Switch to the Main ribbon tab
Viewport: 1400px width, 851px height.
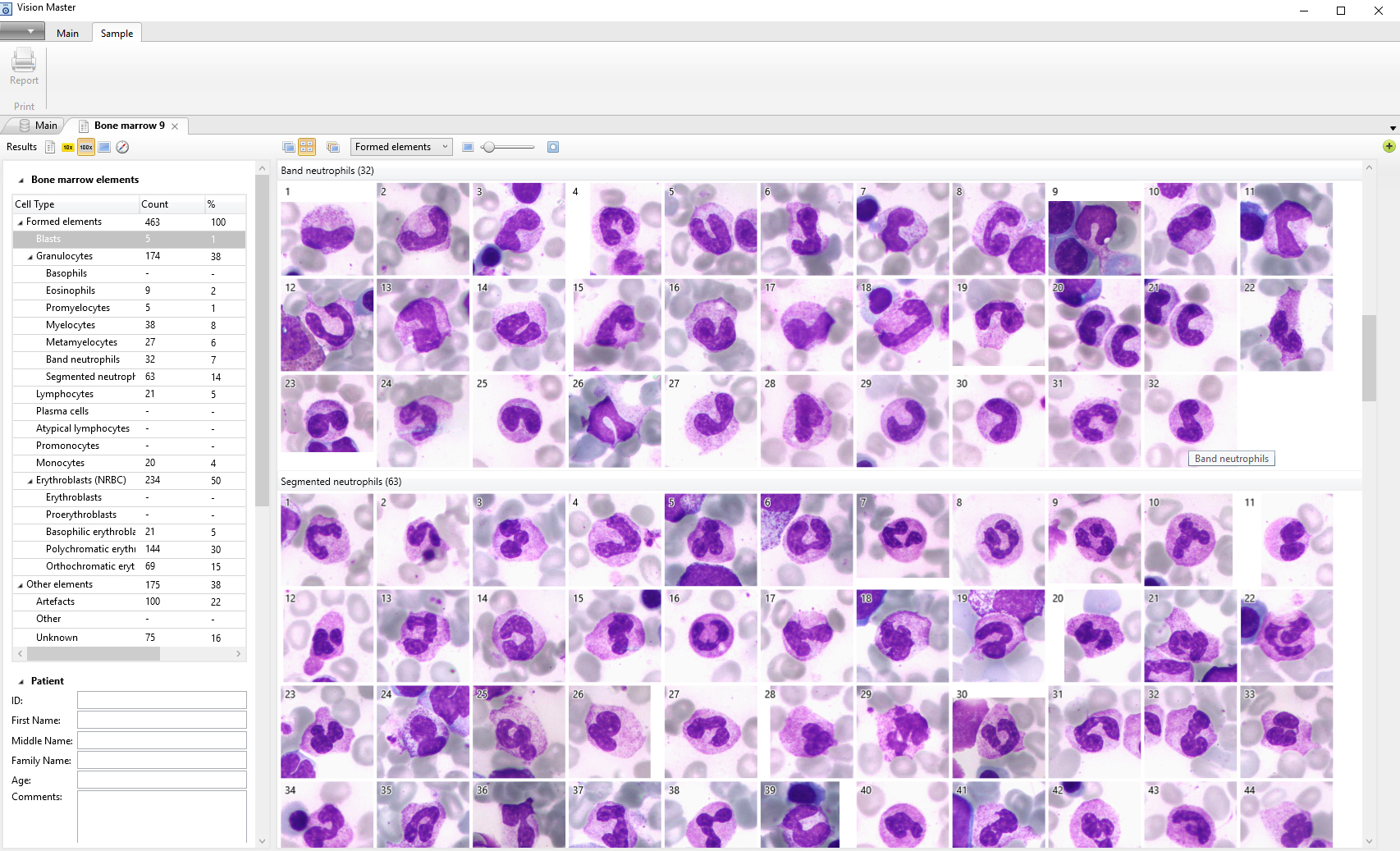tap(67, 34)
